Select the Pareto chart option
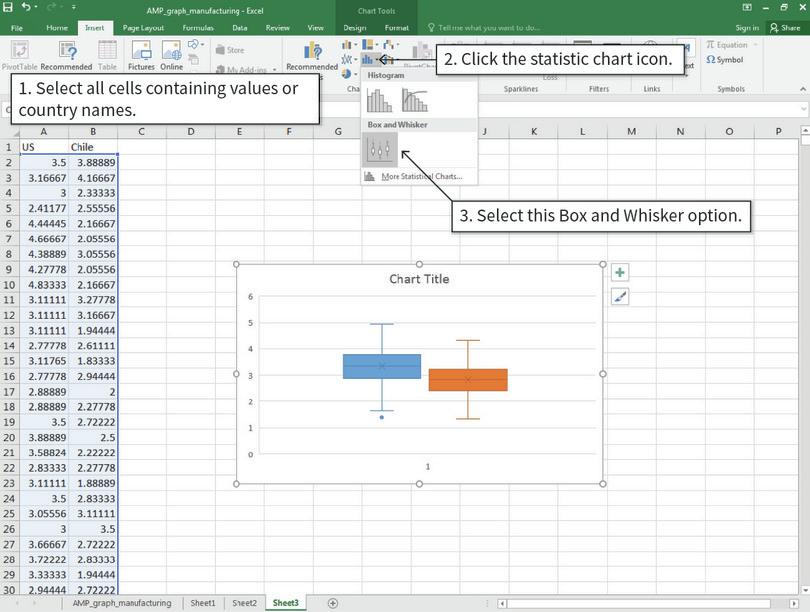 414,100
